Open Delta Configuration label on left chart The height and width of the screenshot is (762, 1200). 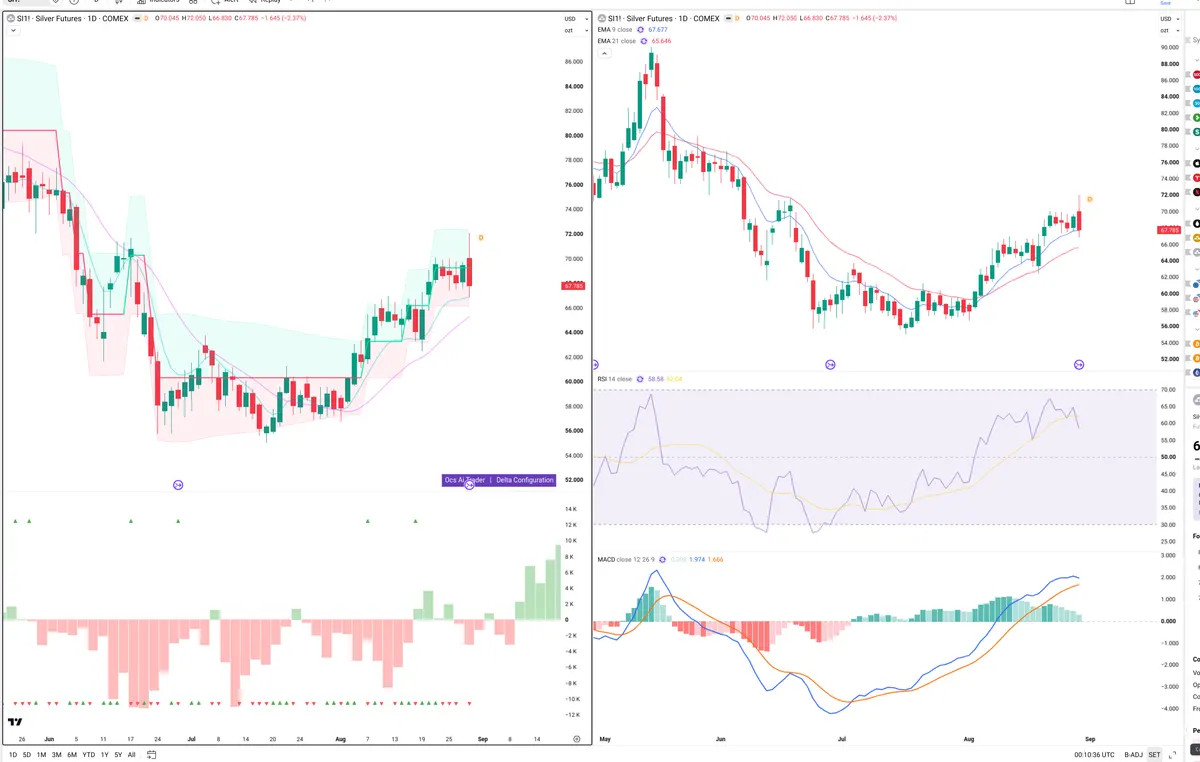[x=525, y=480]
